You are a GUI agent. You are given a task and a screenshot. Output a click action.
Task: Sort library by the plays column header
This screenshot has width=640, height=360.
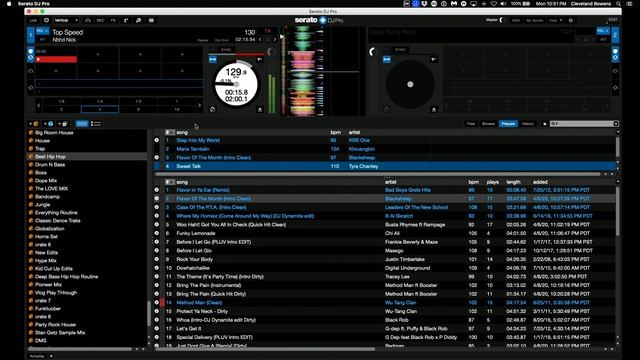click(493, 182)
